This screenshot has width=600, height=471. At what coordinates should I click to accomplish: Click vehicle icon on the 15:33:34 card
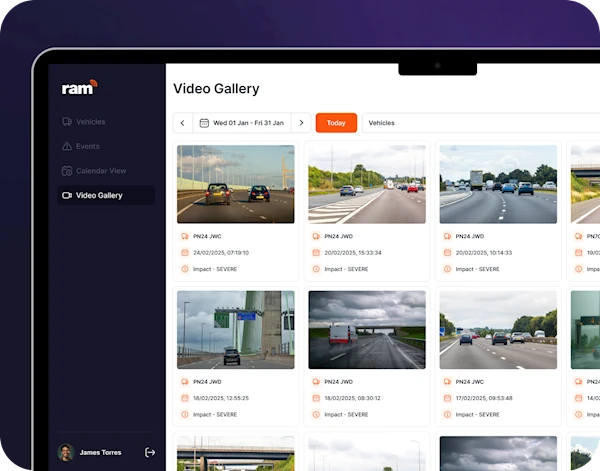pyautogui.click(x=316, y=236)
